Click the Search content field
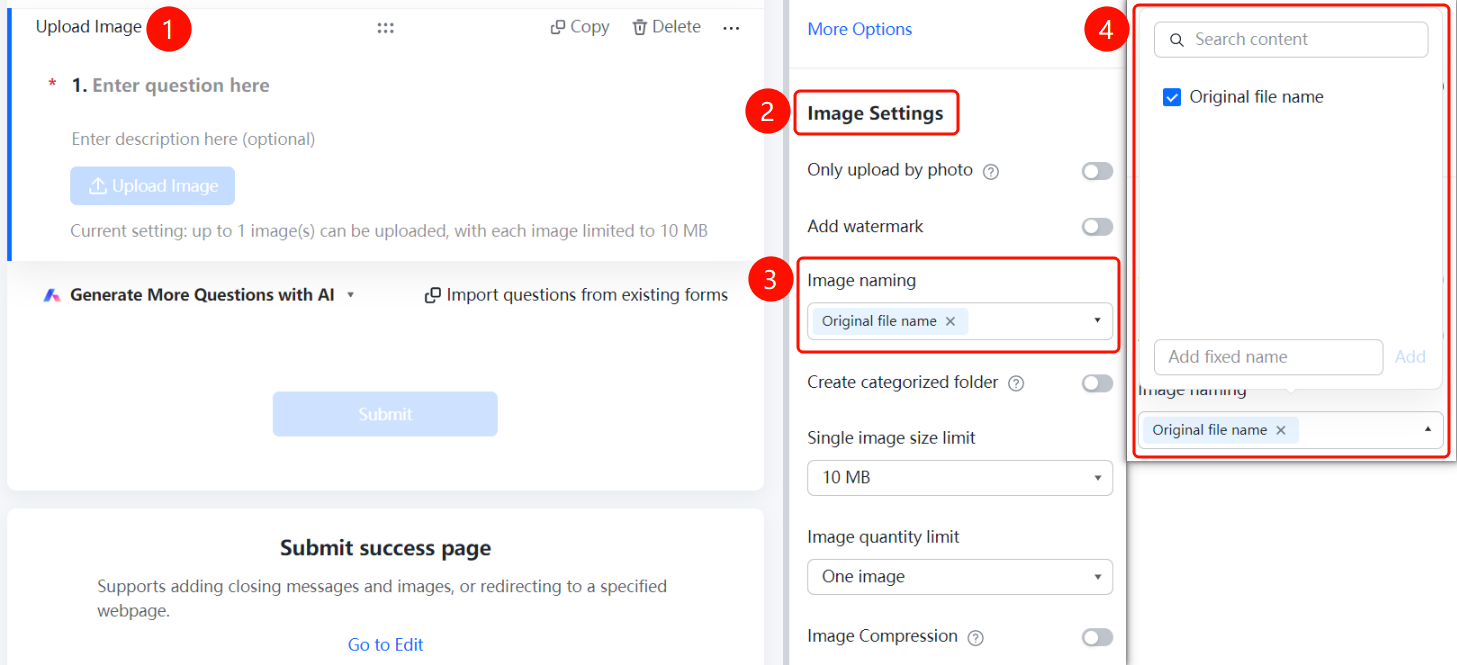The width and height of the screenshot is (1457, 665). (x=1291, y=40)
